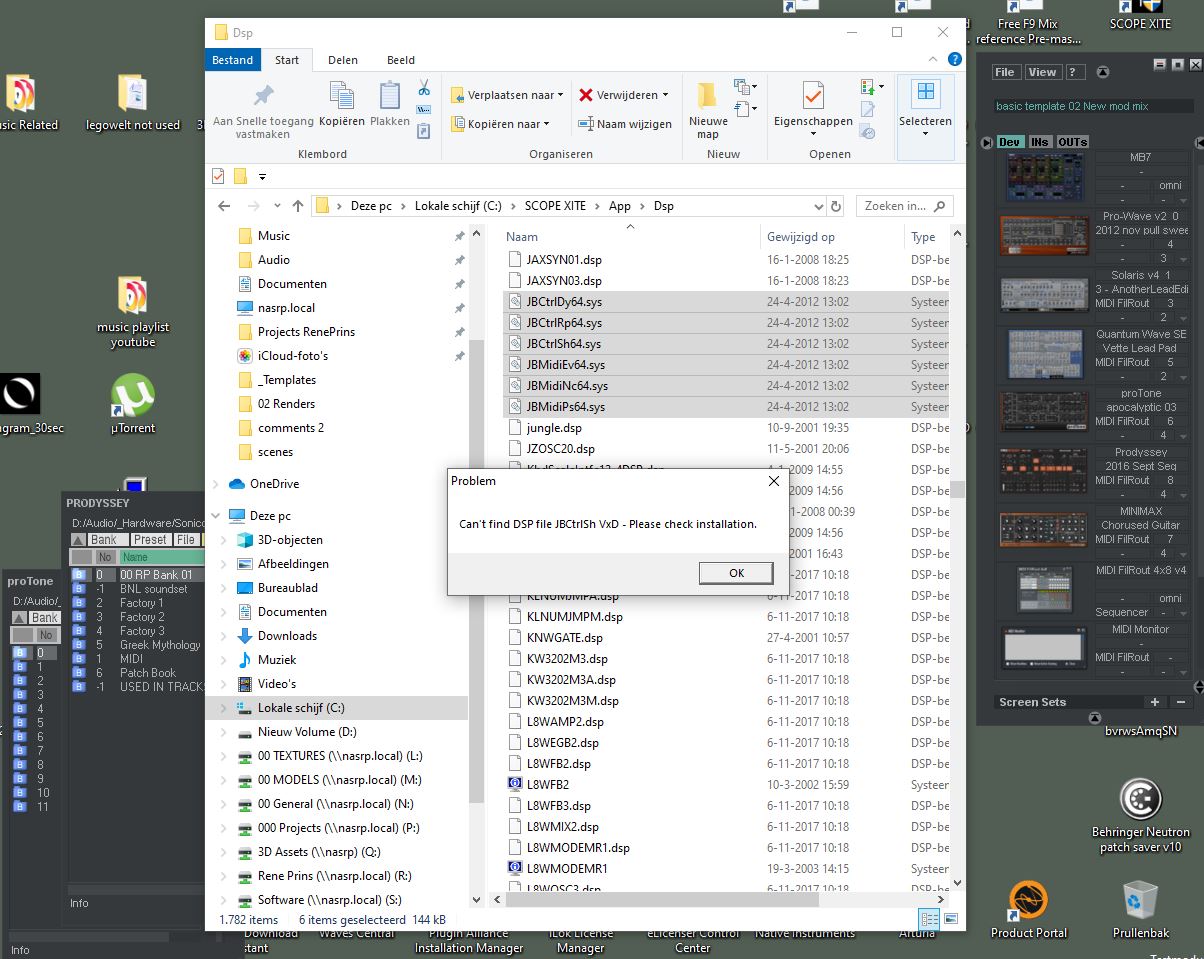Click the Zoeken search field
This screenshot has height=959, width=1204.
(x=904, y=206)
